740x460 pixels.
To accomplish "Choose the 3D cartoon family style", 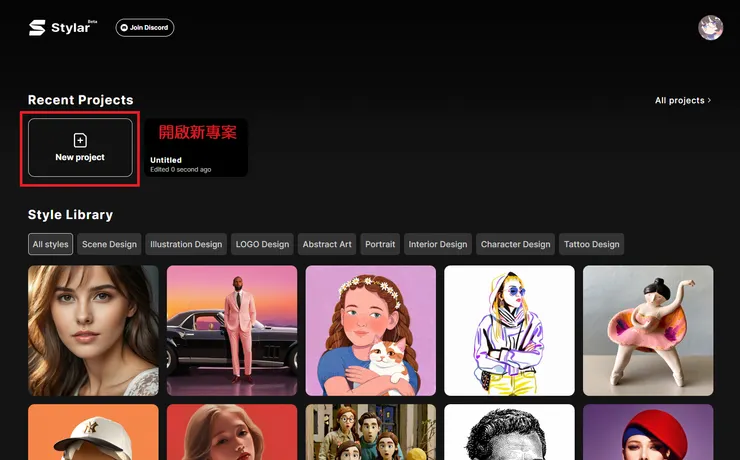I will click(371, 432).
